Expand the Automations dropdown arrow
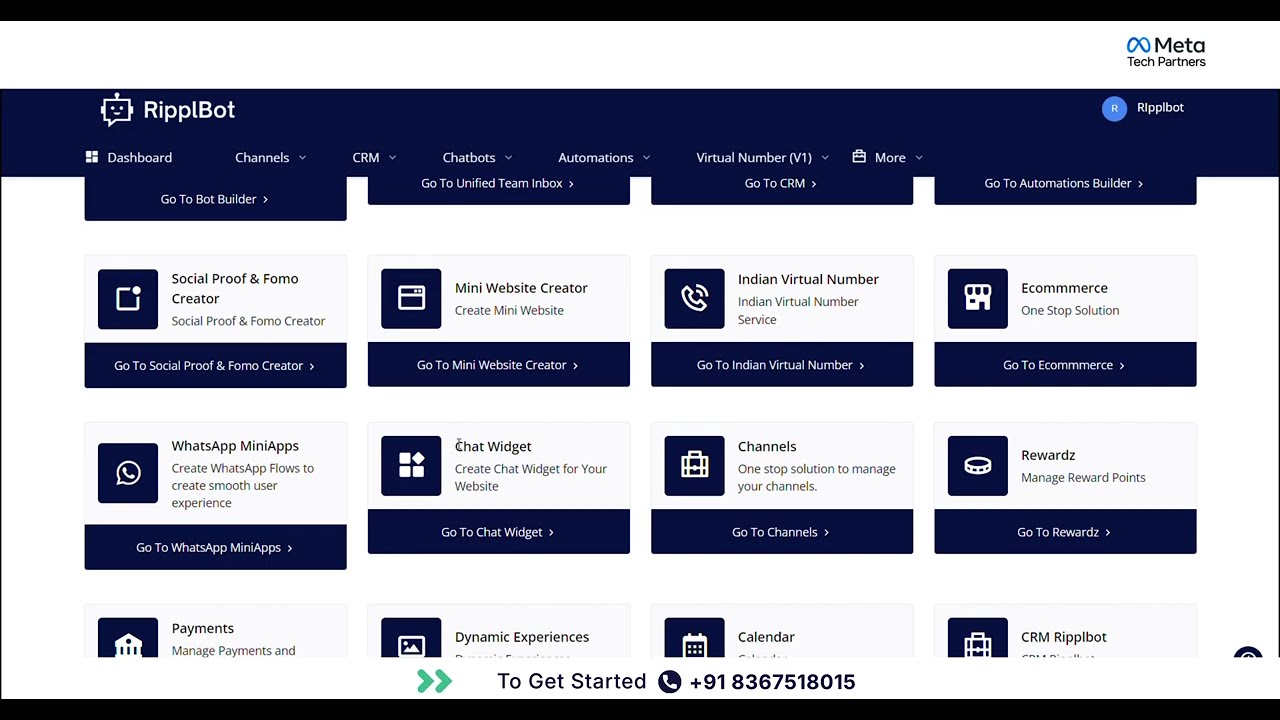The height and width of the screenshot is (720, 1280). point(646,158)
